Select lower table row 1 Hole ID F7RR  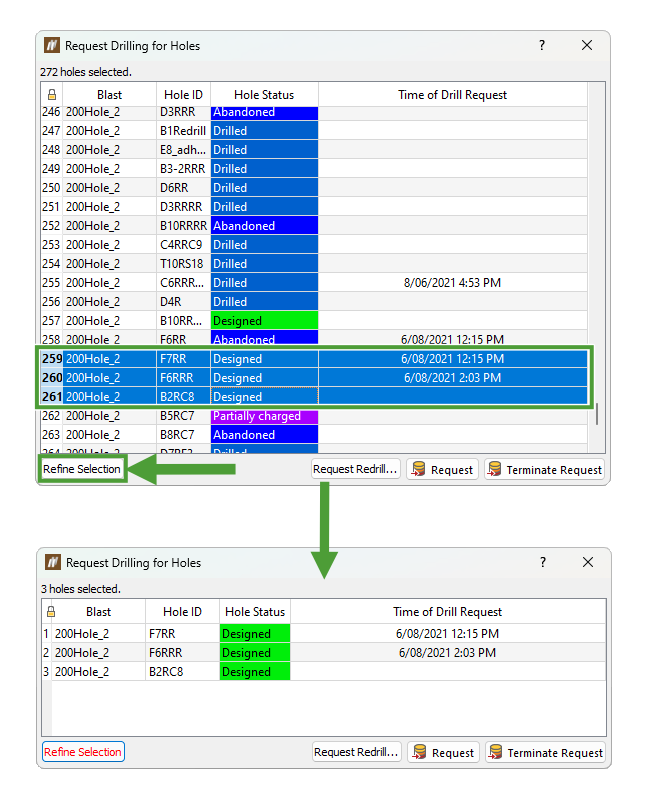pos(324,634)
